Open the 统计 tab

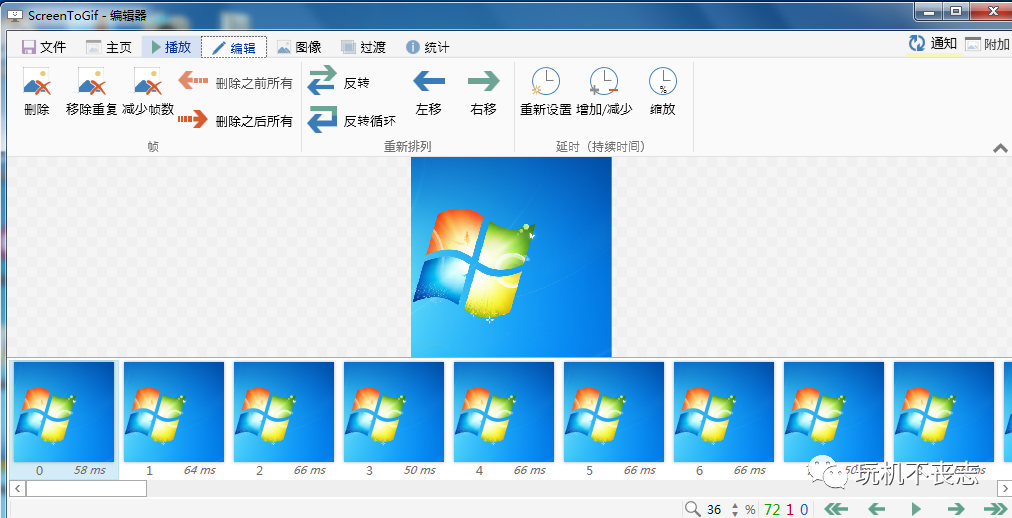(x=427, y=47)
